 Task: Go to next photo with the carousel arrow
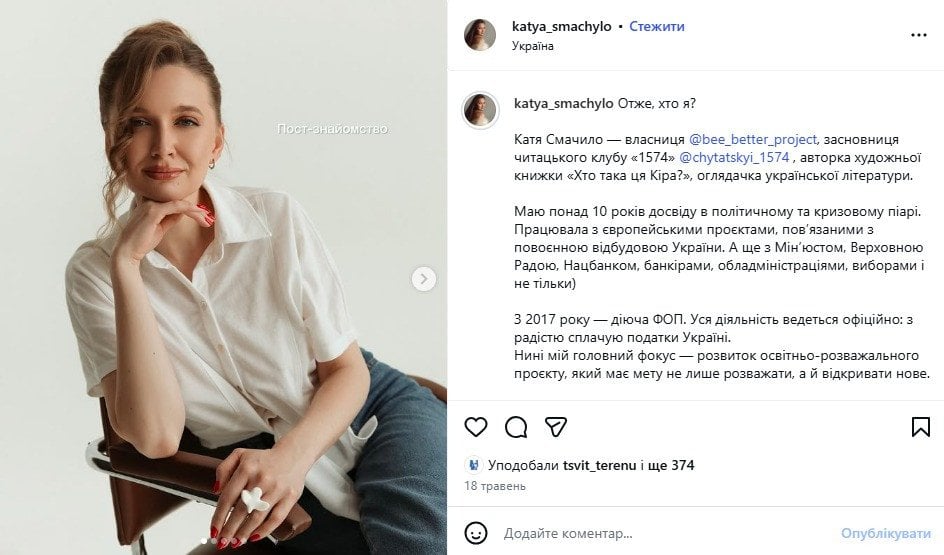pos(424,279)
